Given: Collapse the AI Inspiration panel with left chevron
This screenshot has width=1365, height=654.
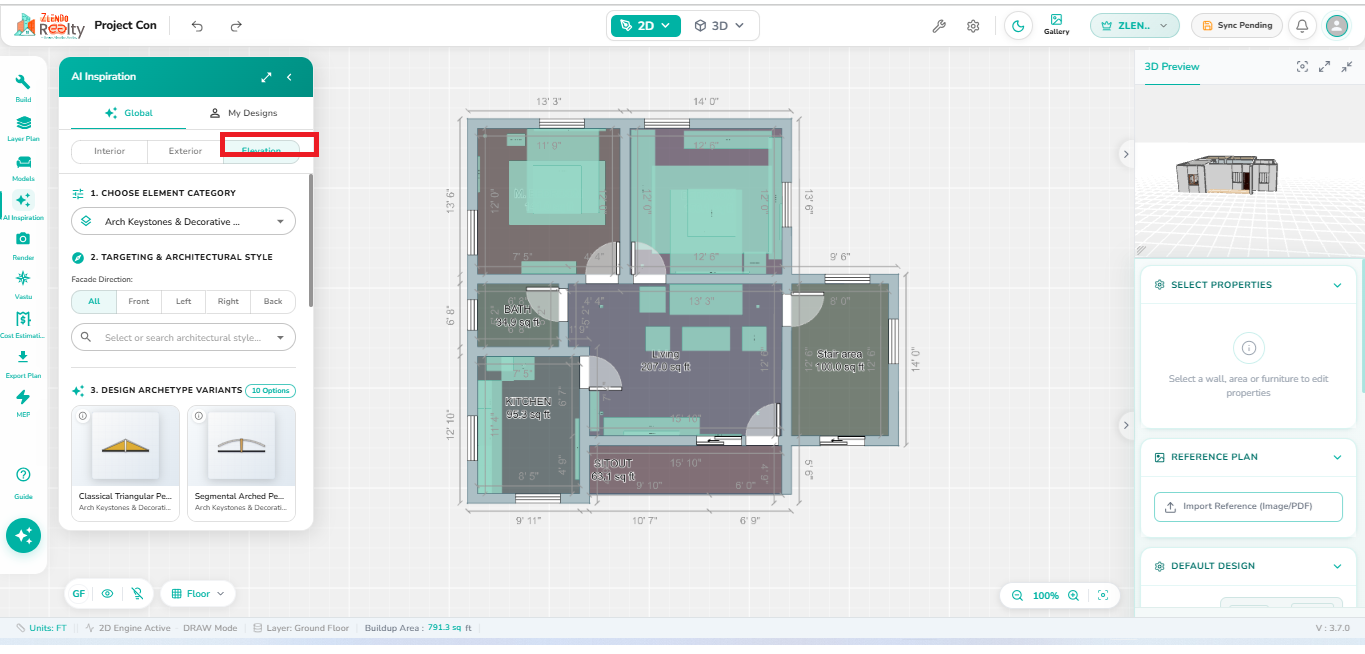Looking at the screenshot, I should click(289, 77).
